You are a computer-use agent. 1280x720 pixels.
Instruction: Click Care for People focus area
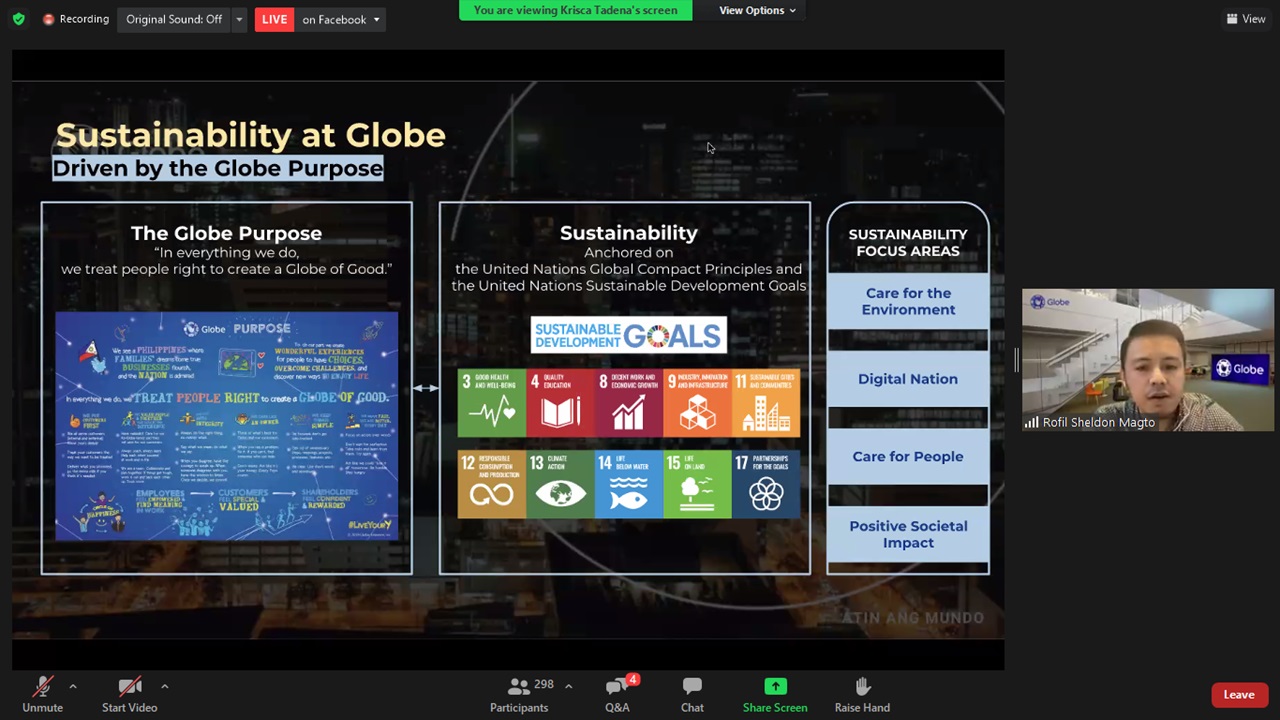tap(908, 456)
